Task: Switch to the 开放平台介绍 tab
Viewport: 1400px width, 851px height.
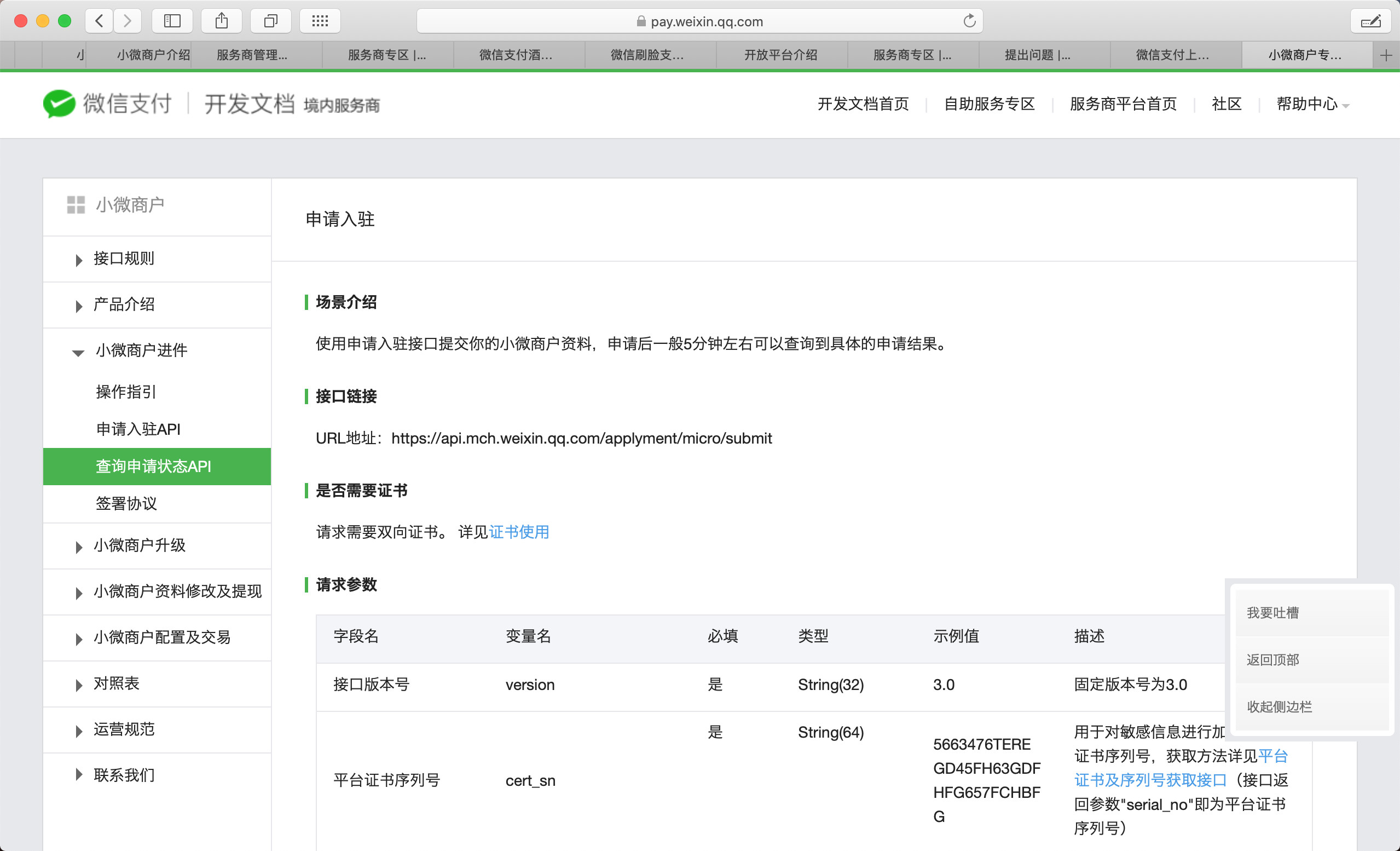Action: pyautogui.click(x=780, y=55)
